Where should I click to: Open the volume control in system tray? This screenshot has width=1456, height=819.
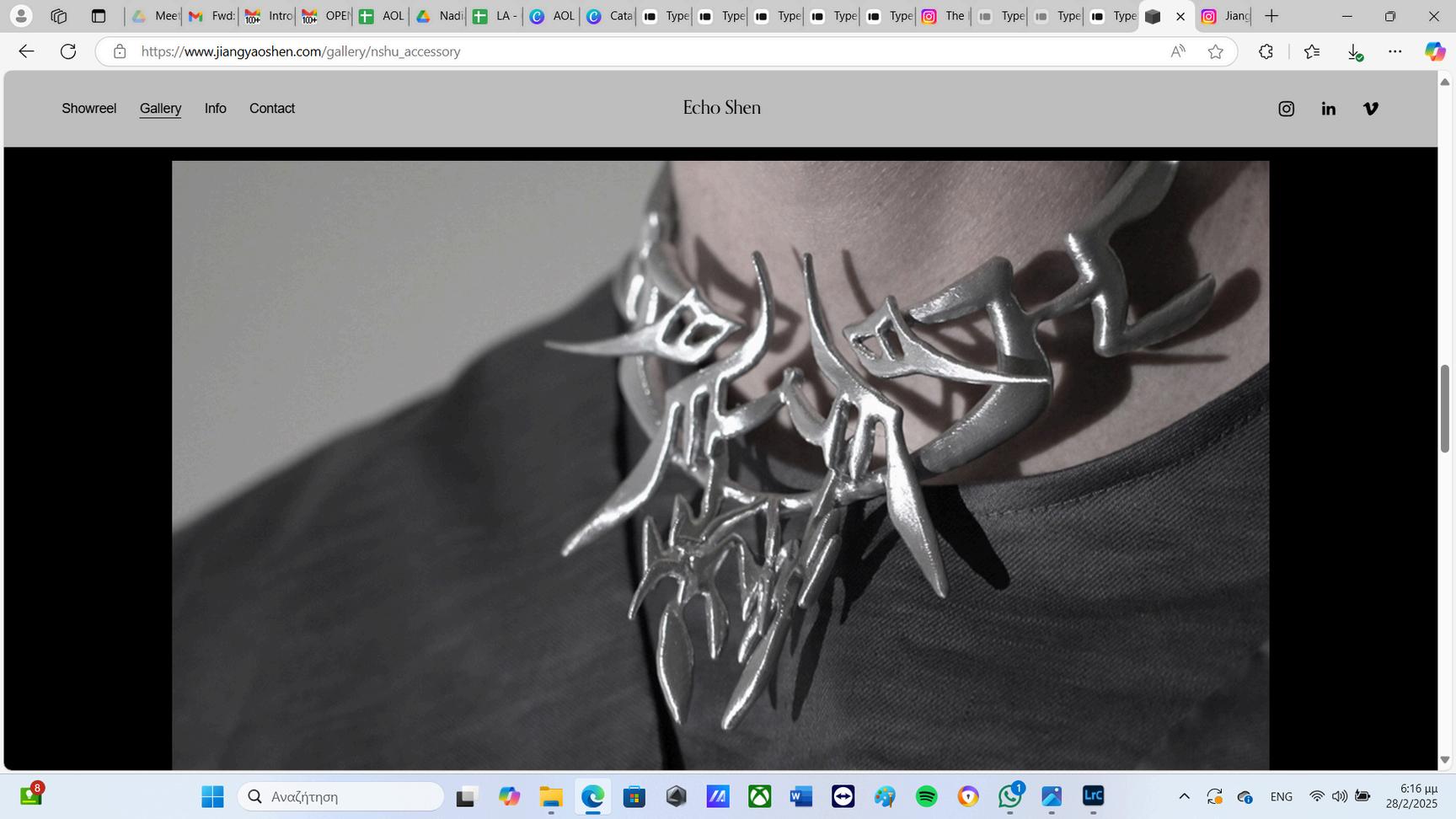click(1339, 796)
